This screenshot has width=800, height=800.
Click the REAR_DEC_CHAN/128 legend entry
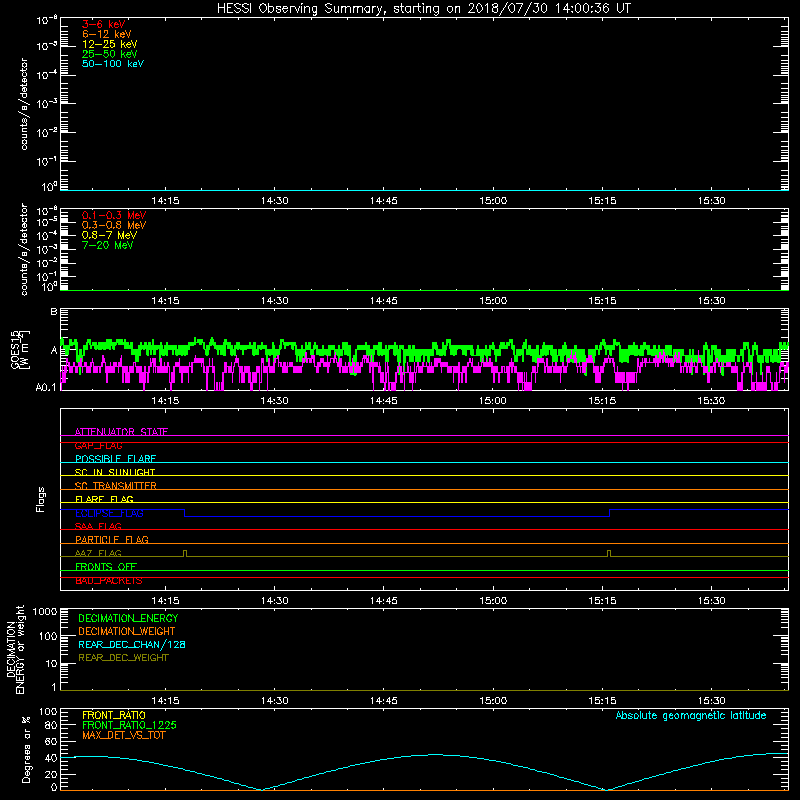point(132,644)
